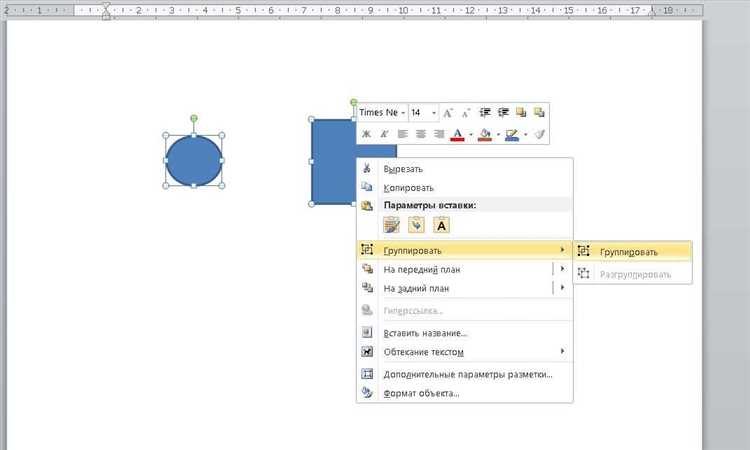
Task: Select the merge formatting paste option
Action: click(416, 225)
